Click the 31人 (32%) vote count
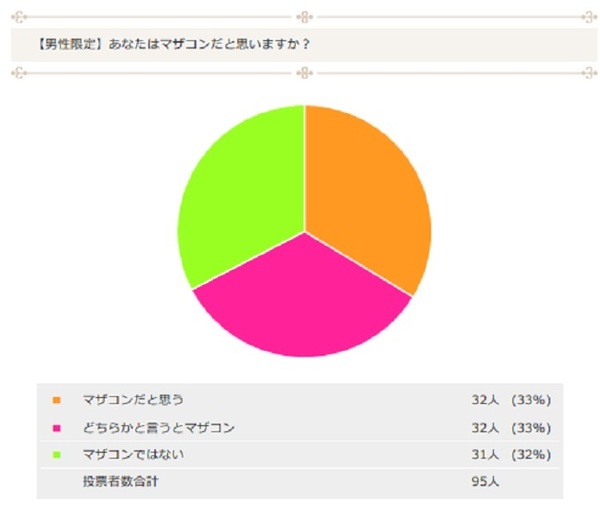600x516 pixels. tap(512, 455)
